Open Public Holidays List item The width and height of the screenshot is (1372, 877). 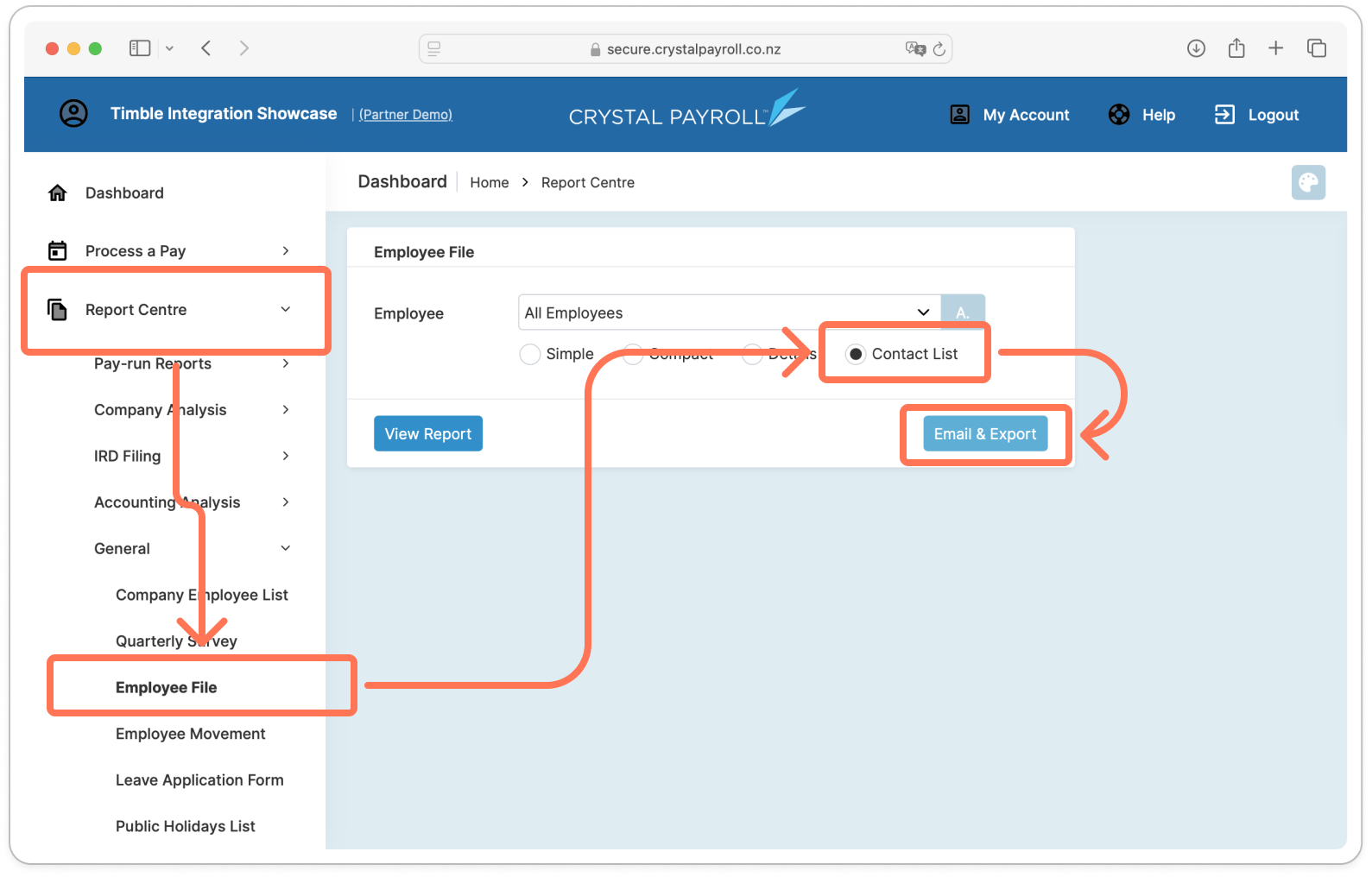(x=186, y=826)
